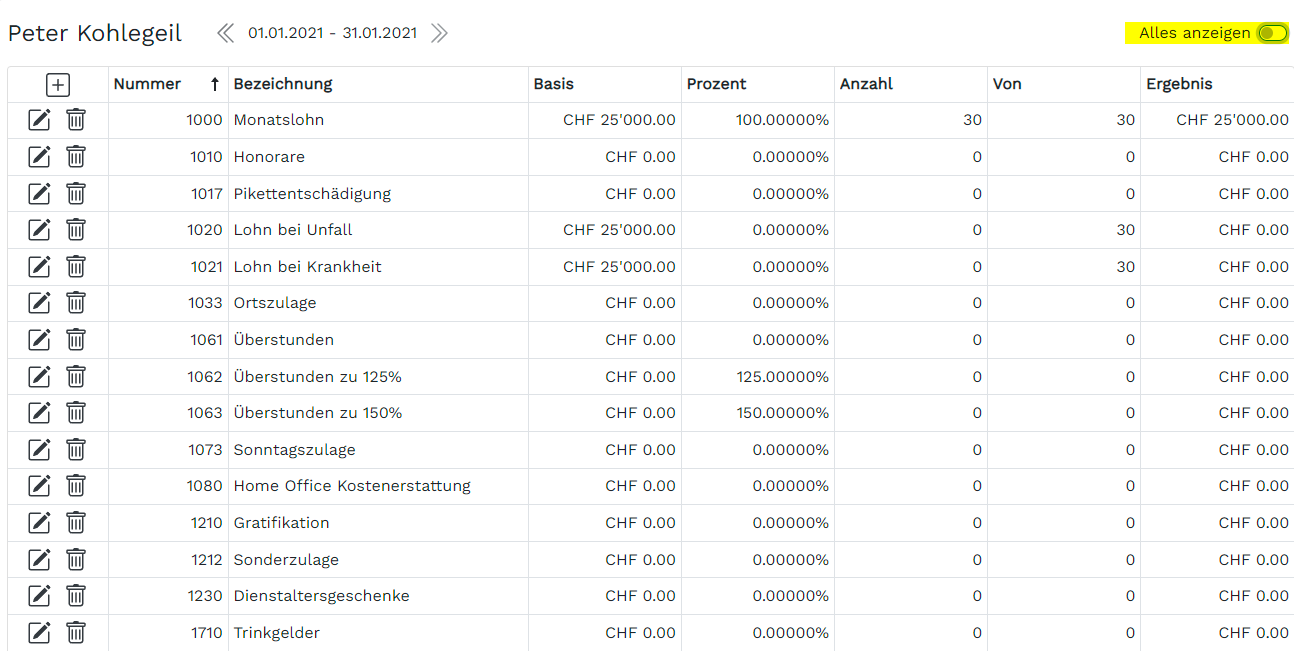The image size is (1294, 657).
Task: Go to previous month with left arrows
Action: click(226, 33)
